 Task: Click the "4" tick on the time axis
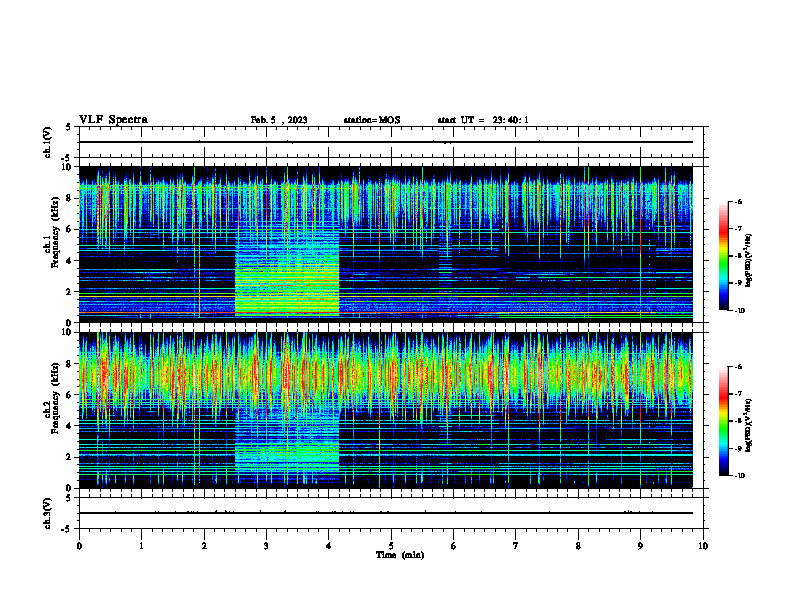pyautogui.click(x=329, y=546)
